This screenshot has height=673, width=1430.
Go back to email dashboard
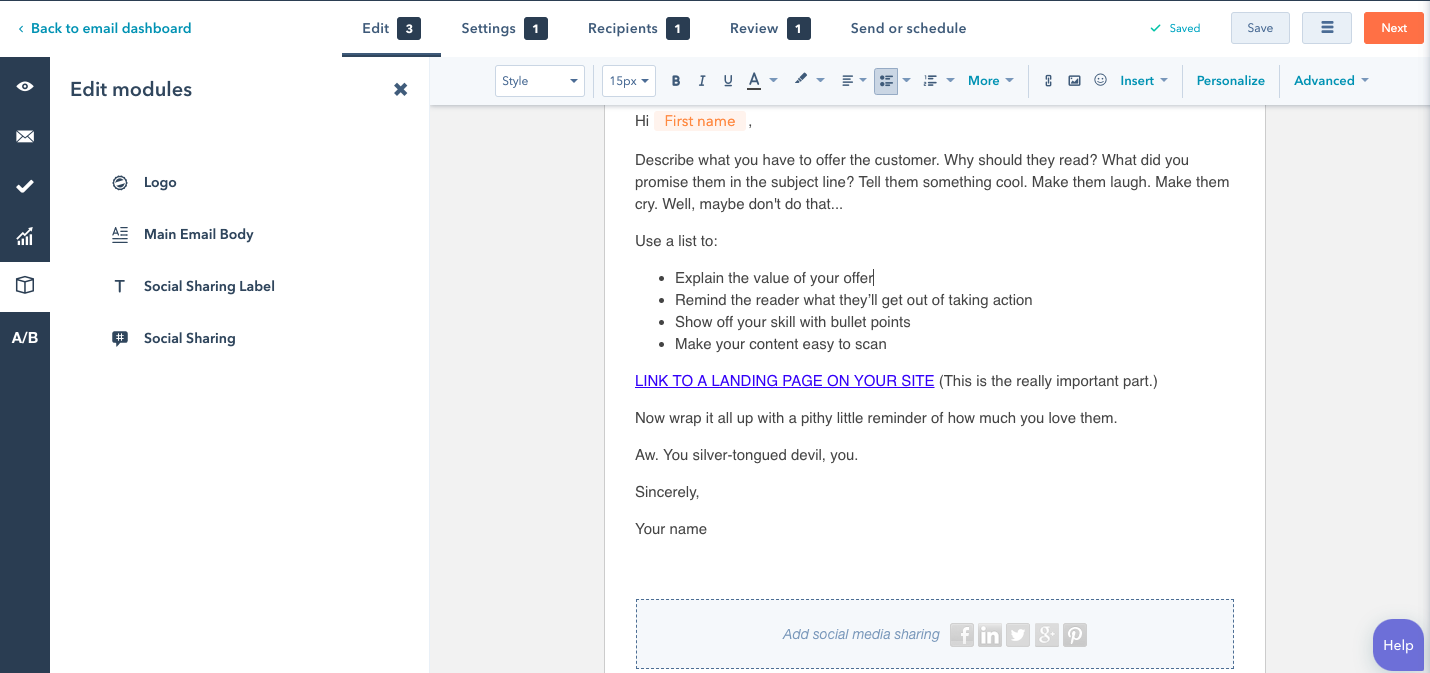[x=105, y=28]
